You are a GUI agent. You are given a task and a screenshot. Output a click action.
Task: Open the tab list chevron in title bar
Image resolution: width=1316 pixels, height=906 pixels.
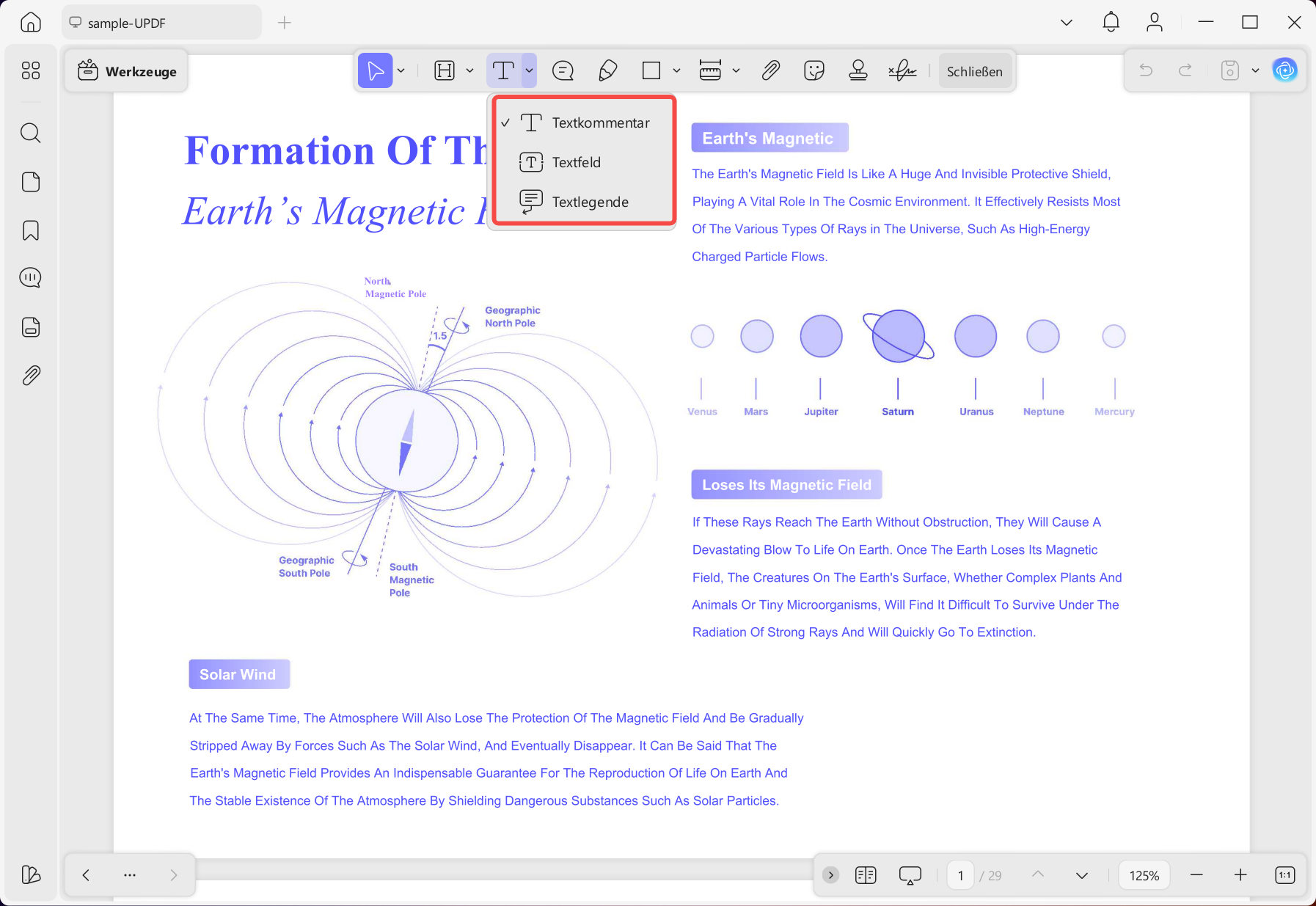click(1067, 23)
